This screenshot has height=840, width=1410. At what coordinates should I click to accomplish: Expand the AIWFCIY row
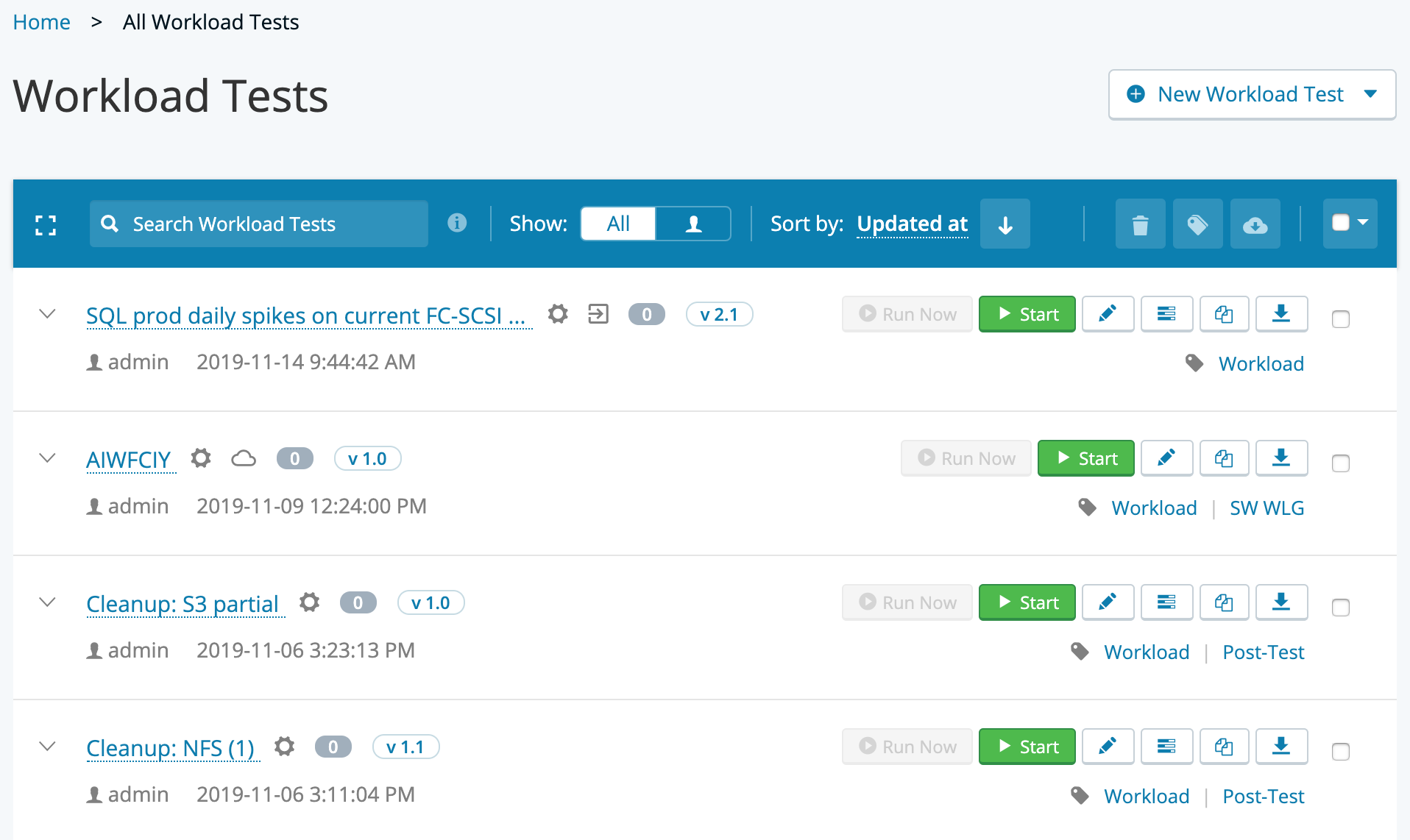(47, 458)
